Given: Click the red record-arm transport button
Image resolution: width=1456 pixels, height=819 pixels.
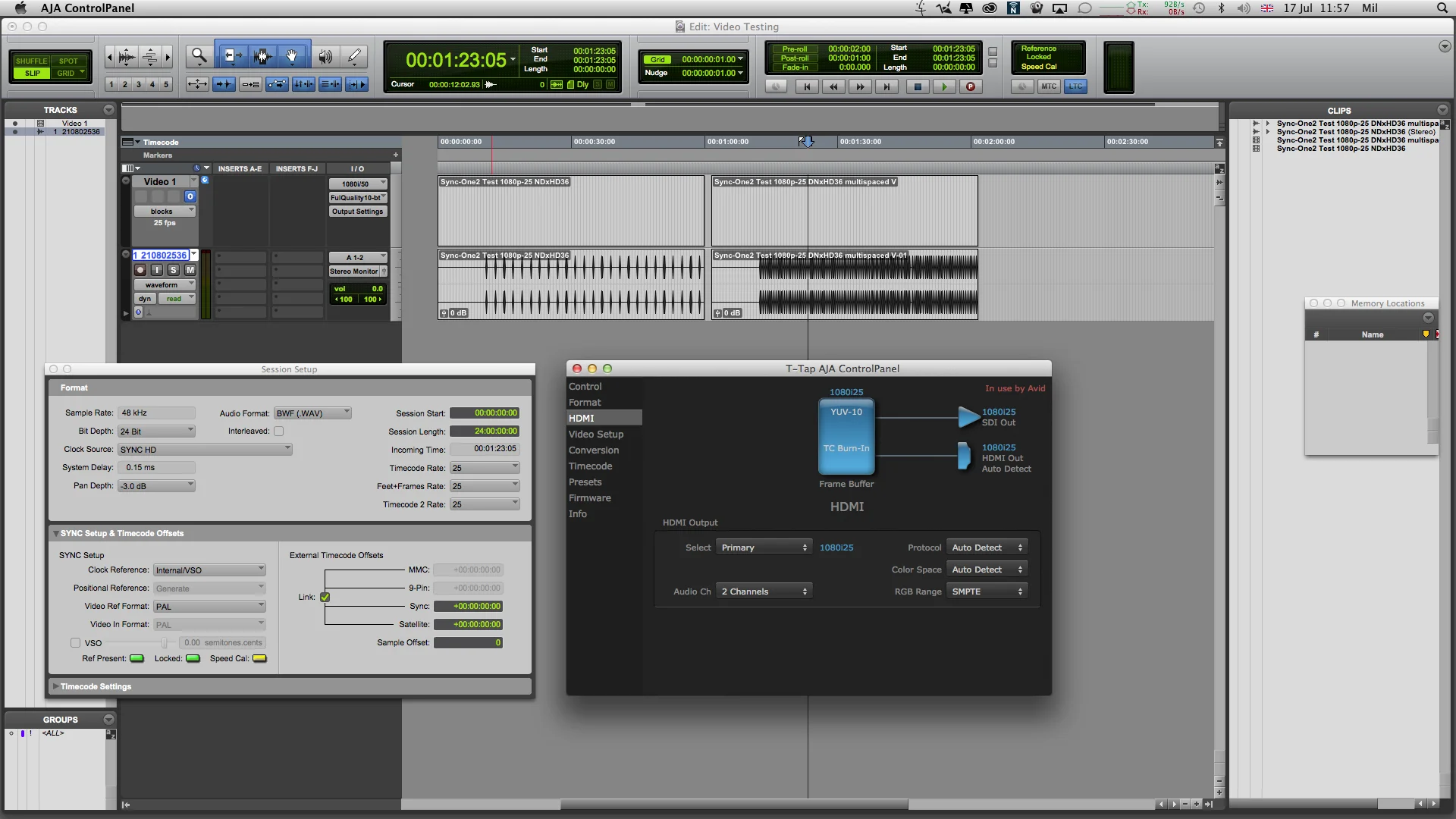Looking at the screenshot, I should coord(970,86).
